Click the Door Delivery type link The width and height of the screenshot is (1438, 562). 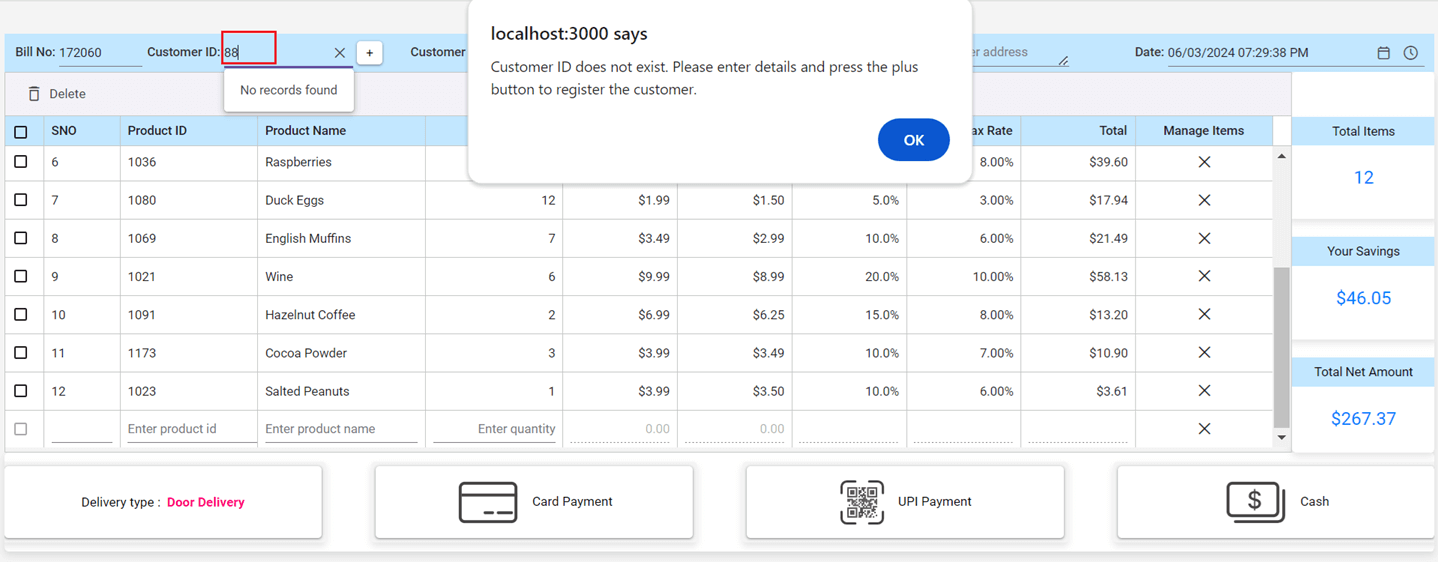click(x=206, y=503)
